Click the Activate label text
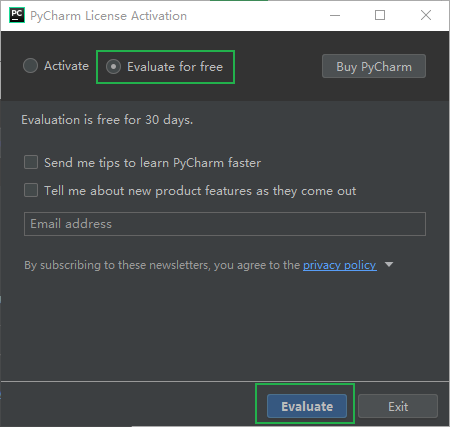Viewport: 450px width, 427px height. [66, 66]
